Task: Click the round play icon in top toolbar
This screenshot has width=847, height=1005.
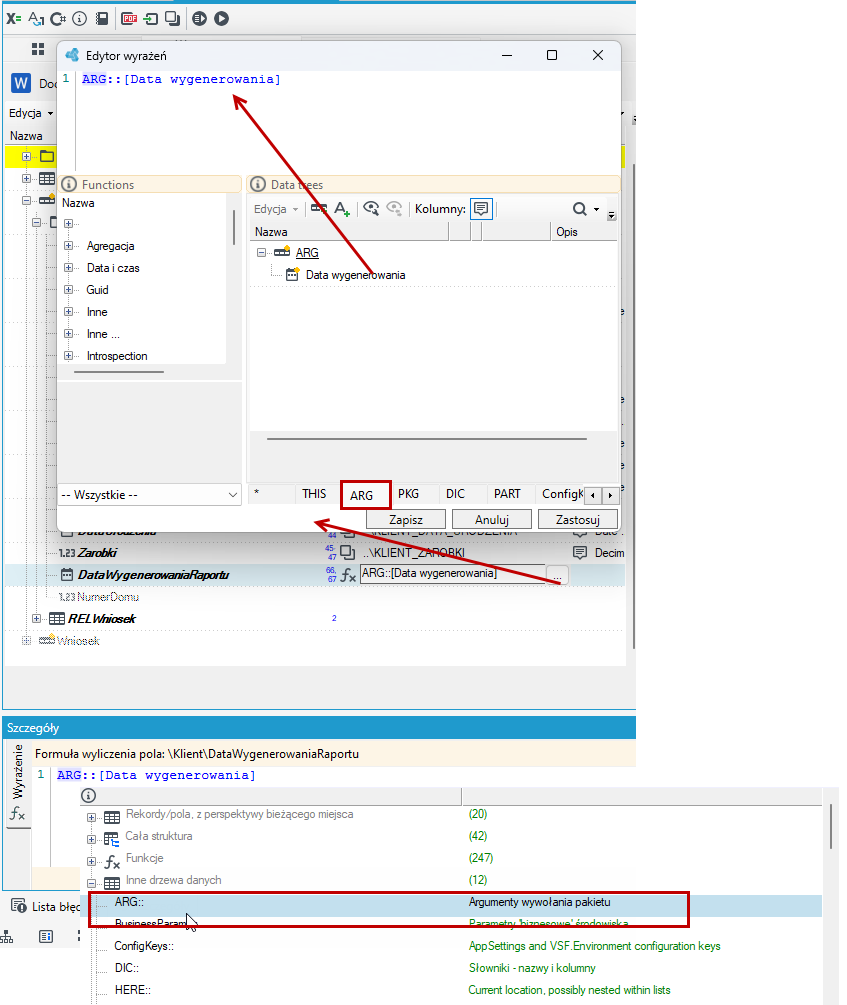Action: 221,19
